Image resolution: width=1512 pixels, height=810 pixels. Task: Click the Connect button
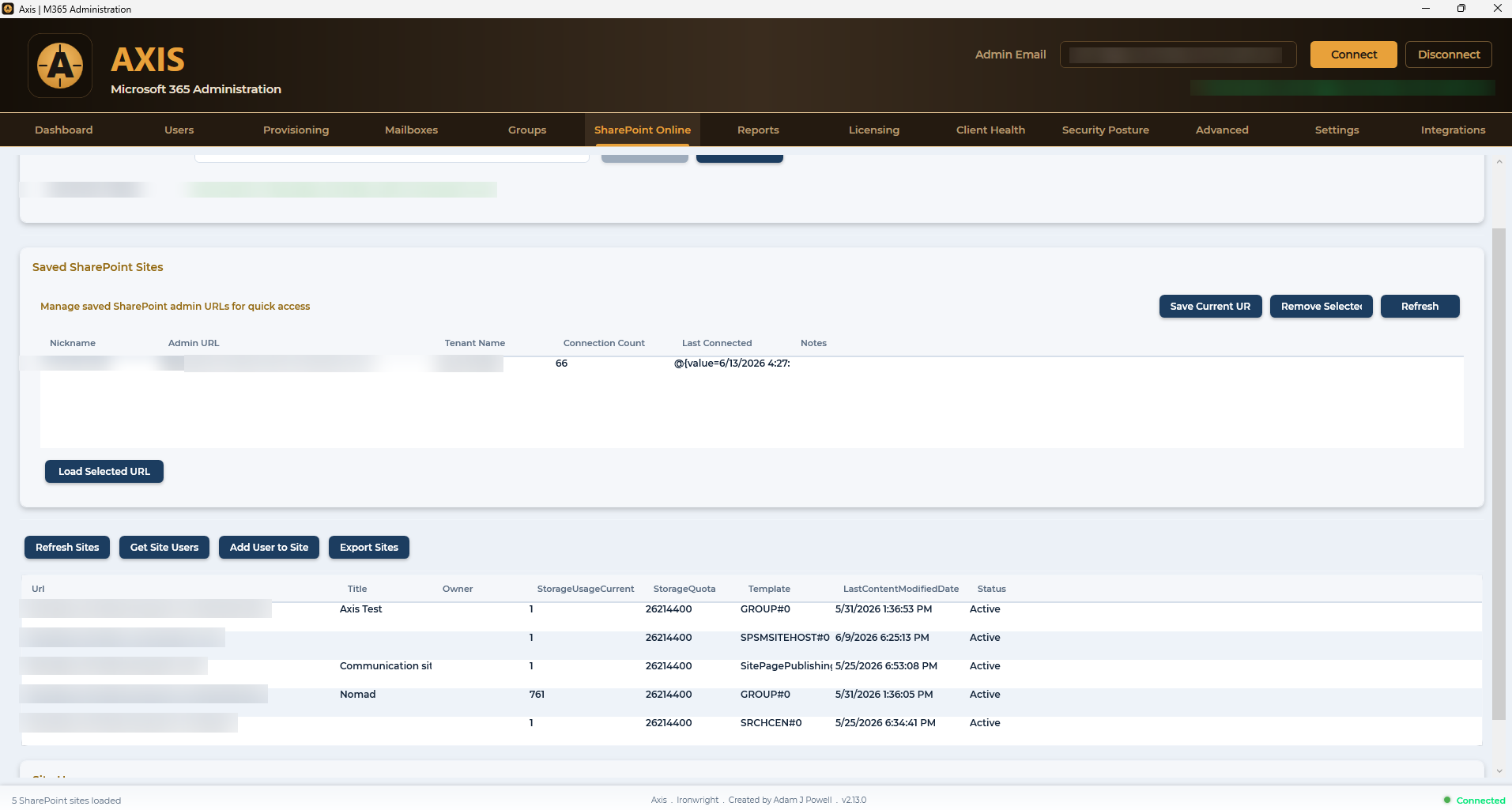[x=1354, y=55]
